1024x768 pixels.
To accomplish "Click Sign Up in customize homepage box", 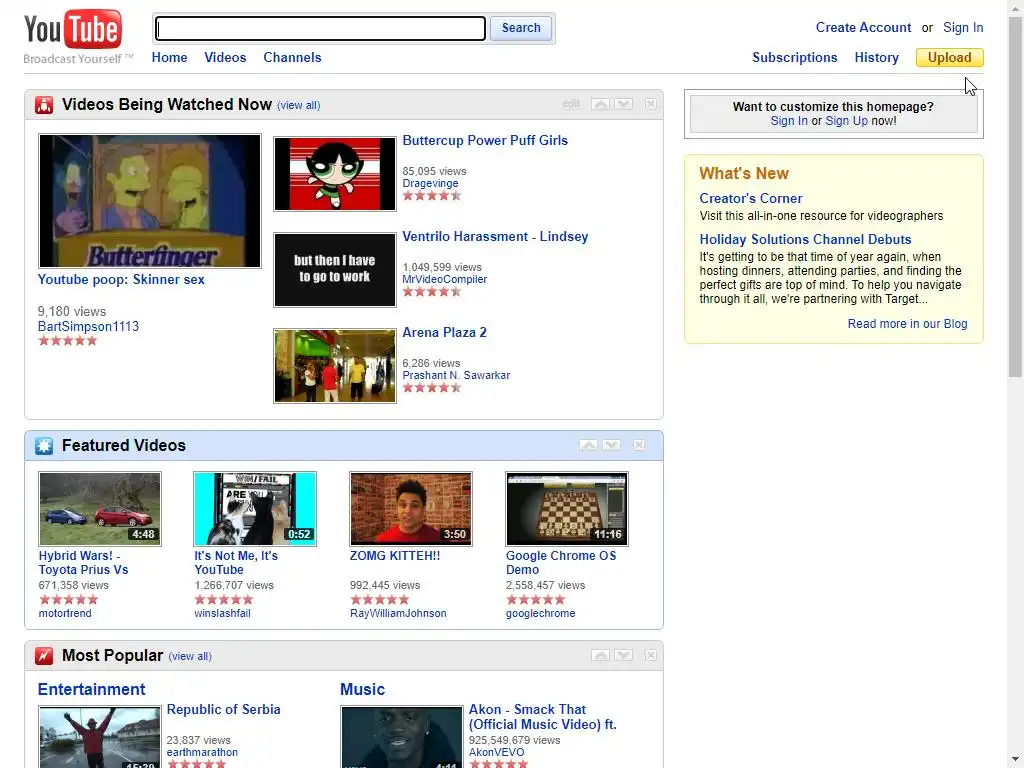I will (x=846, y=121).
